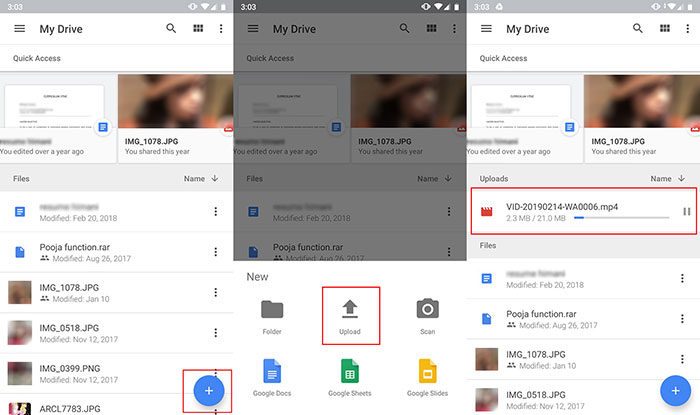Reverse sort with the arrow in the Uploads screenshot
Viewport: 700px width, 415px height.
pos(681,178)
